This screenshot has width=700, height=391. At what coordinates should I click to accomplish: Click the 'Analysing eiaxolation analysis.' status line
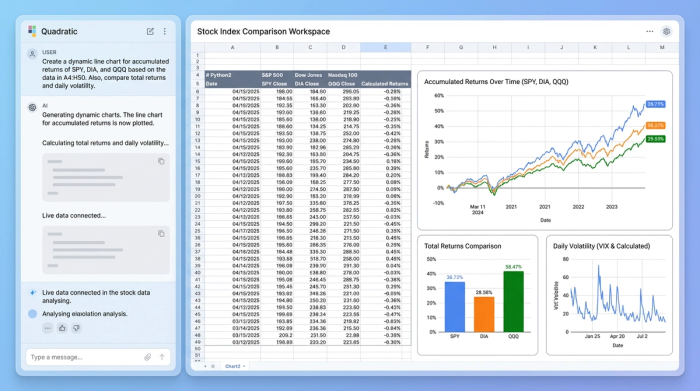85,314
